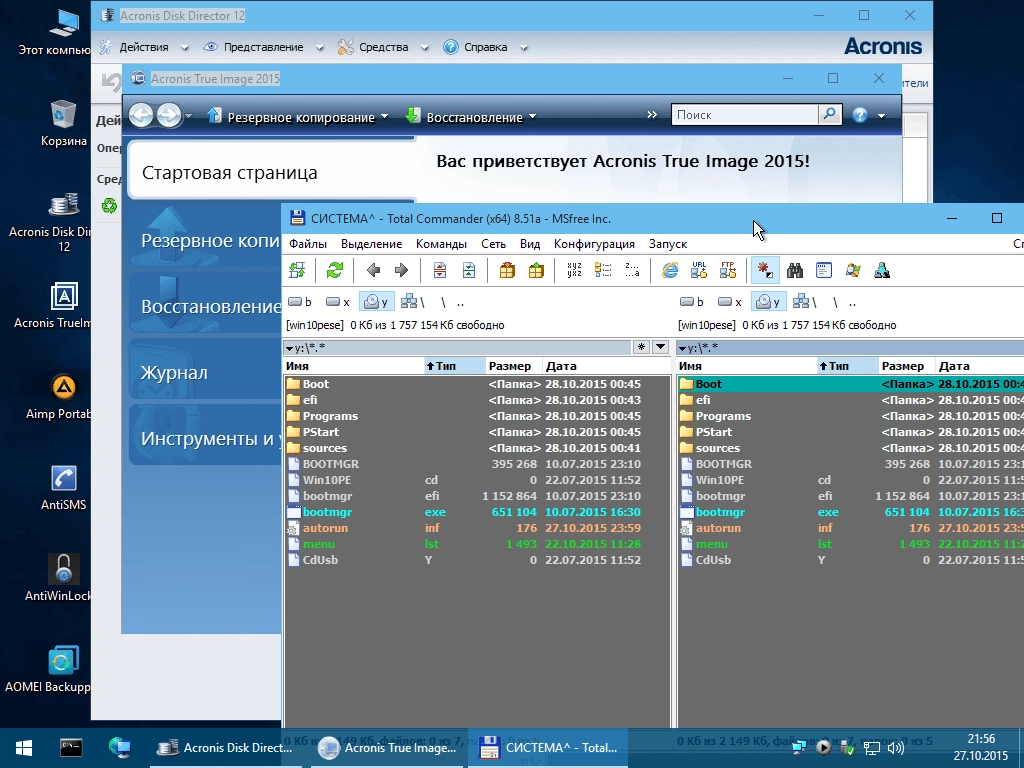1024x768 pixels.
Task: Click the Acronis True Image back arrow
Action: point(141,116)
